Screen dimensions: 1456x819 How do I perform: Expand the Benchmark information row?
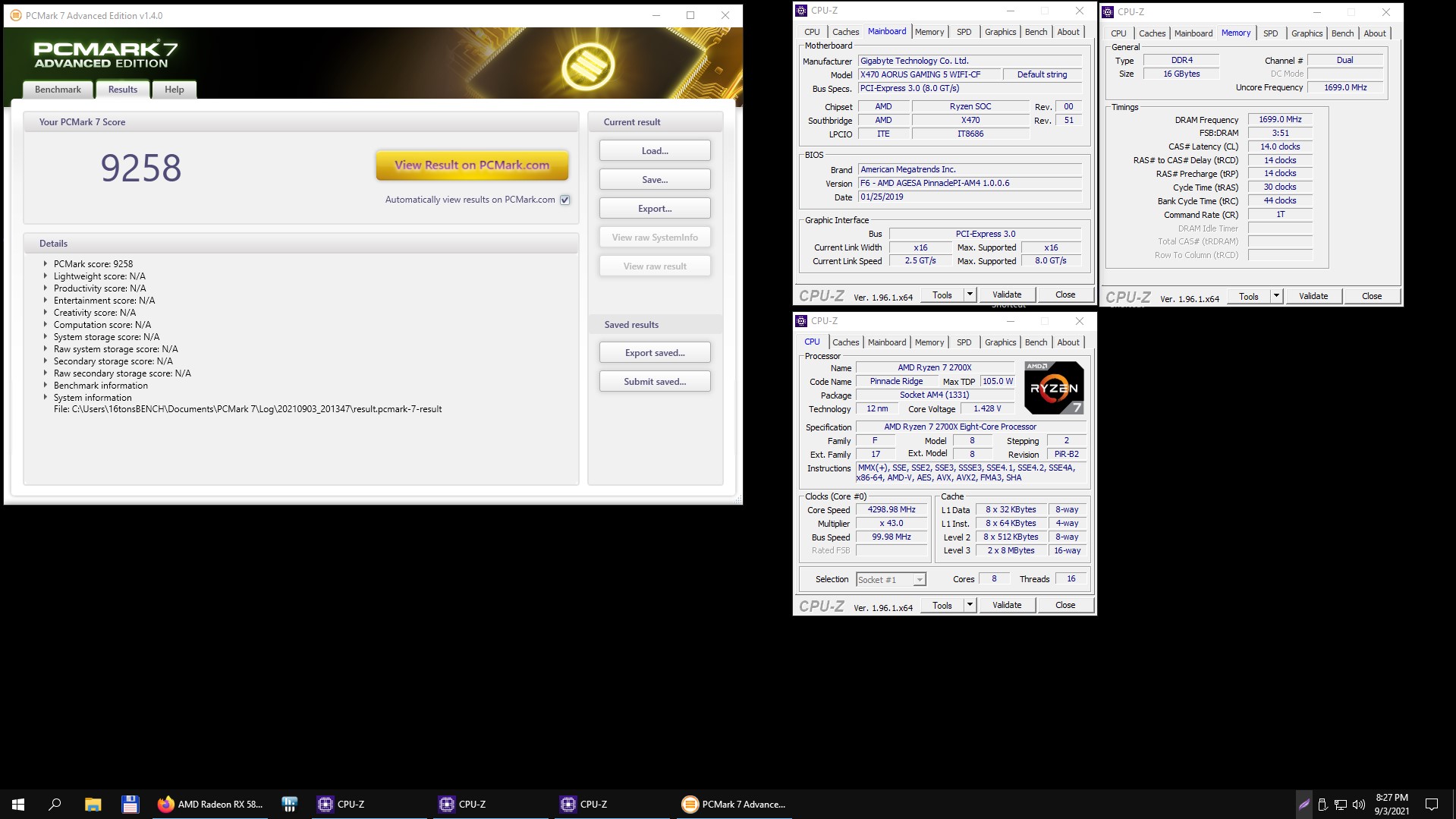(45, 385)
